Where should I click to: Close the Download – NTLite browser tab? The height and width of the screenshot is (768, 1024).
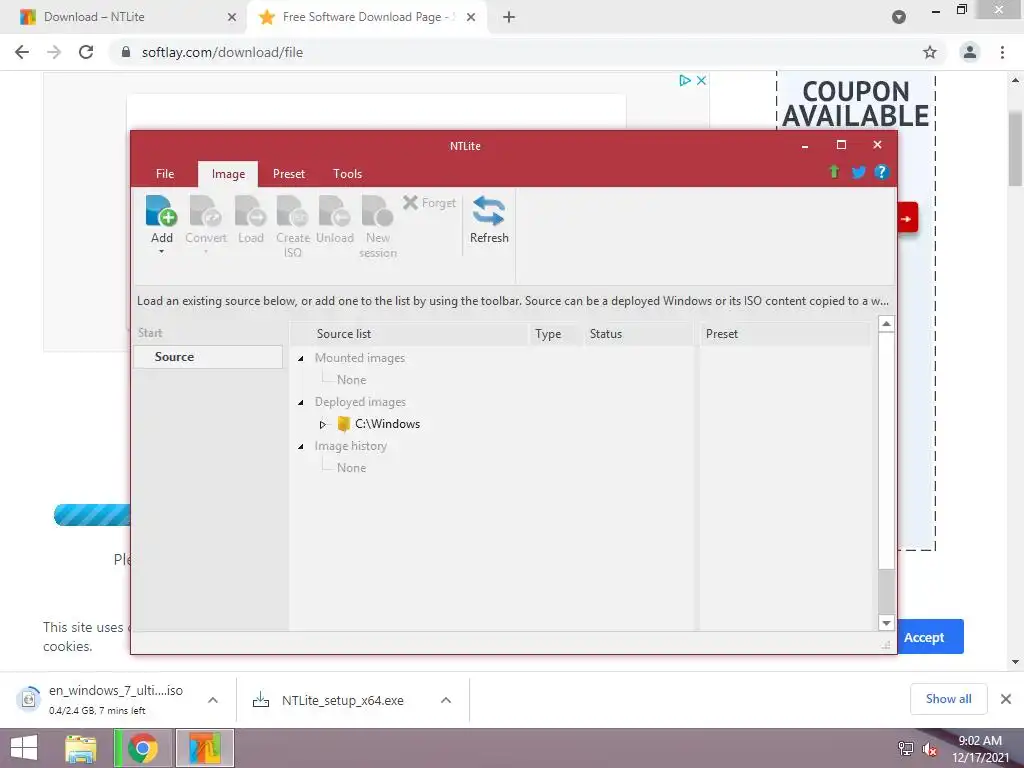point(232,17)
